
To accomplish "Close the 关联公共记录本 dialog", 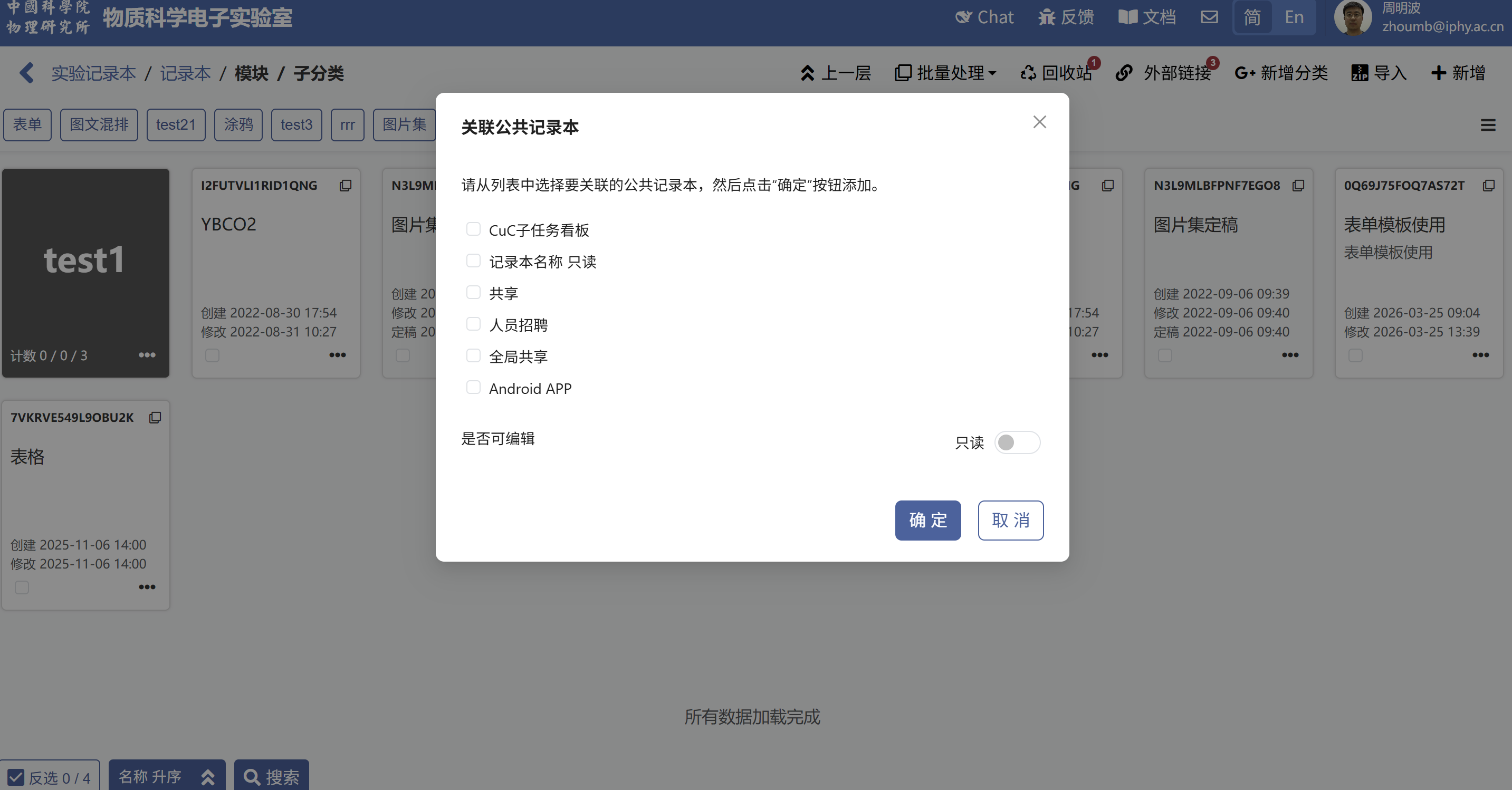I will pos(1039,122).
